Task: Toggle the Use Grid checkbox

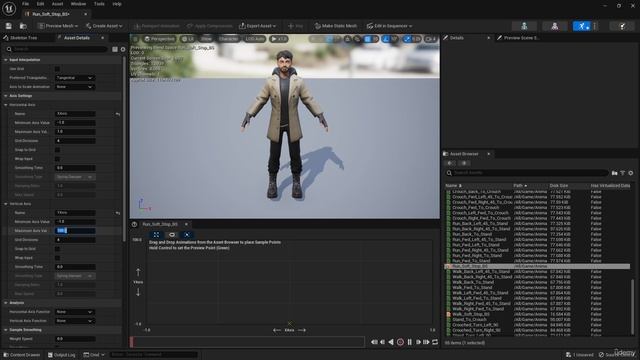Action: [x=57, y=69]
